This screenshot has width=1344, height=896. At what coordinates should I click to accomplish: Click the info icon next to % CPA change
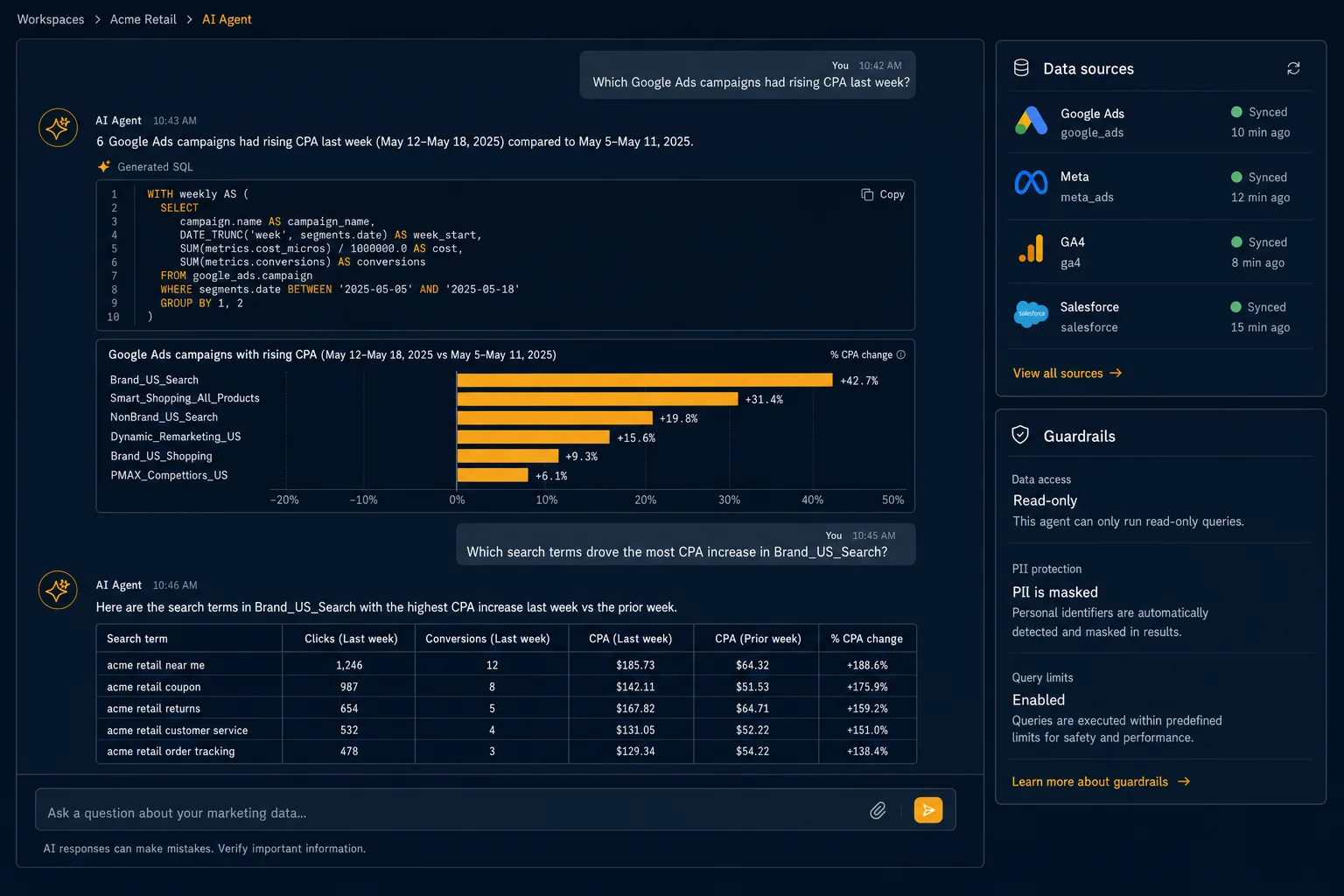click(901, 354)
